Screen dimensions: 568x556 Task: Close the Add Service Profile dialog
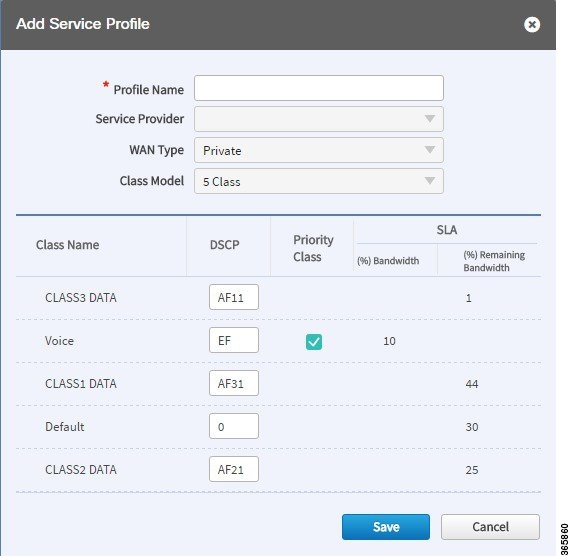point(532,25)
